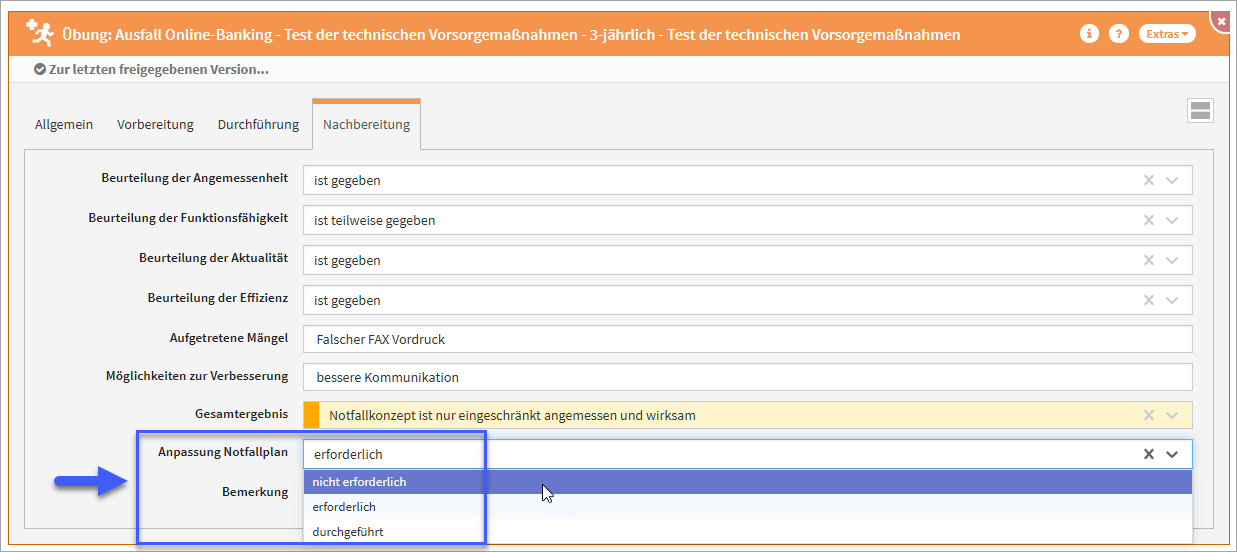
Task: Click the 'Beurteilung der Effizienz' label
Action: 218,298
